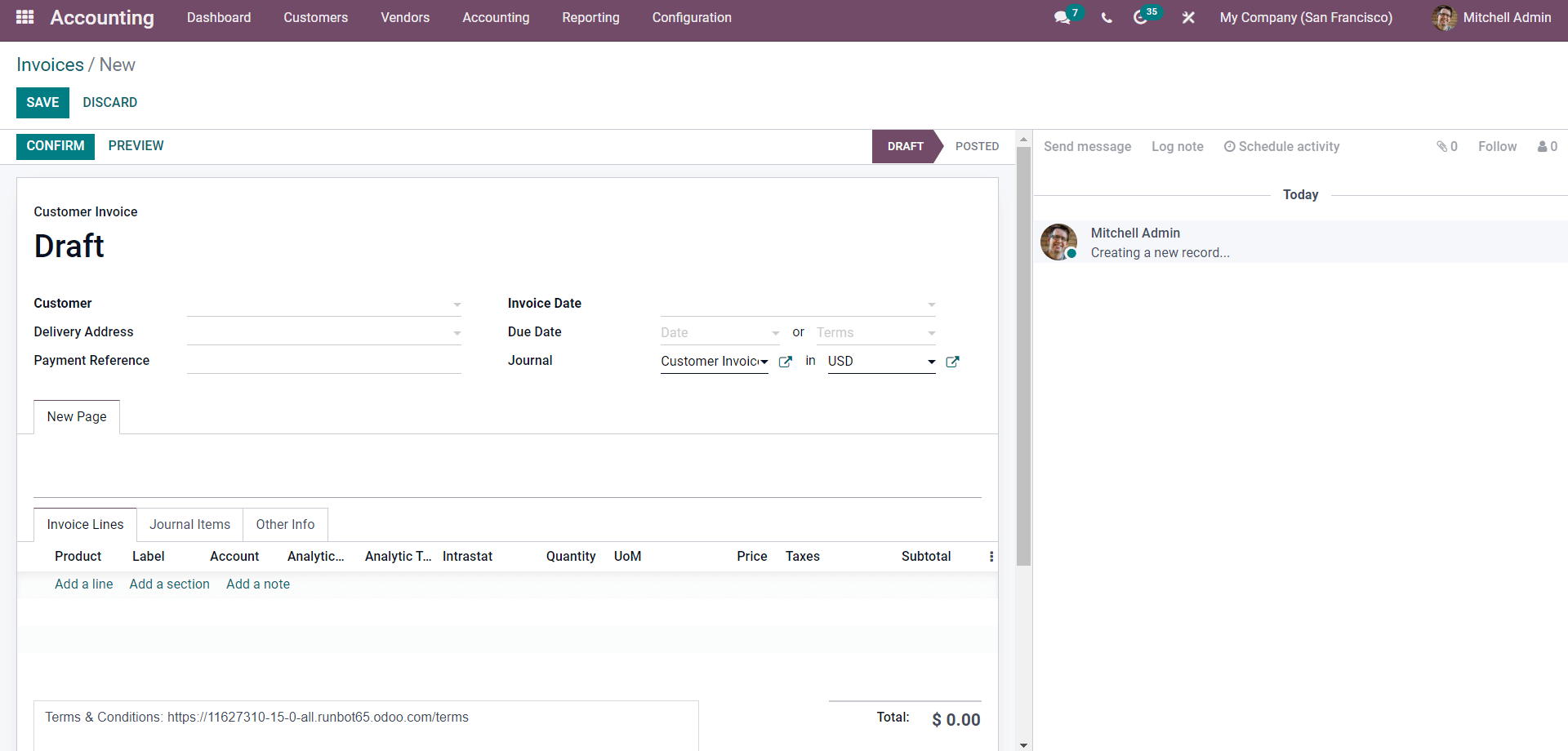Open the USD currency external link icon
The height and width of the screenshot is (751, 1568).
(952, 362)
